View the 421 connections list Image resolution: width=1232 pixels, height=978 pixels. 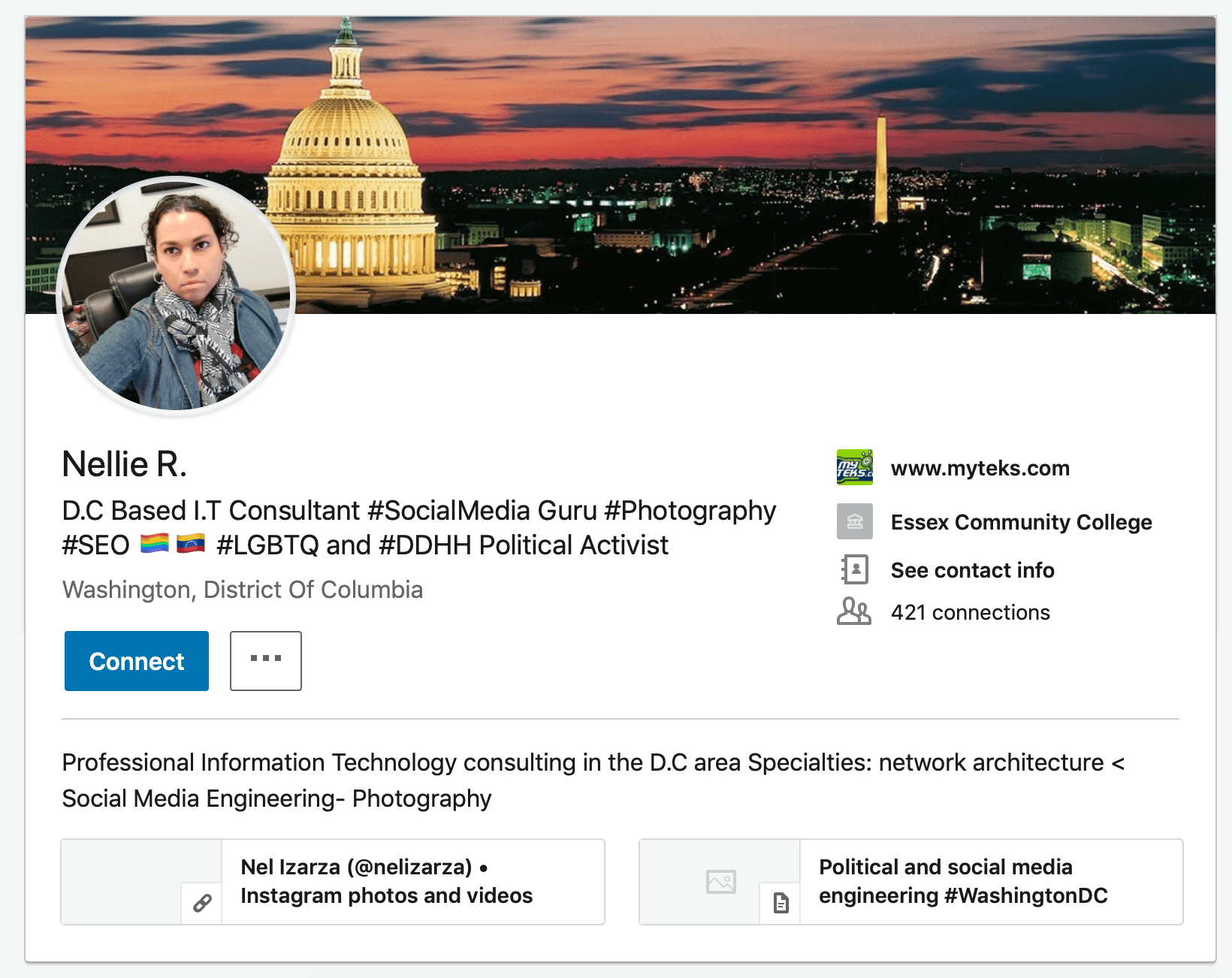coord(970,612)
